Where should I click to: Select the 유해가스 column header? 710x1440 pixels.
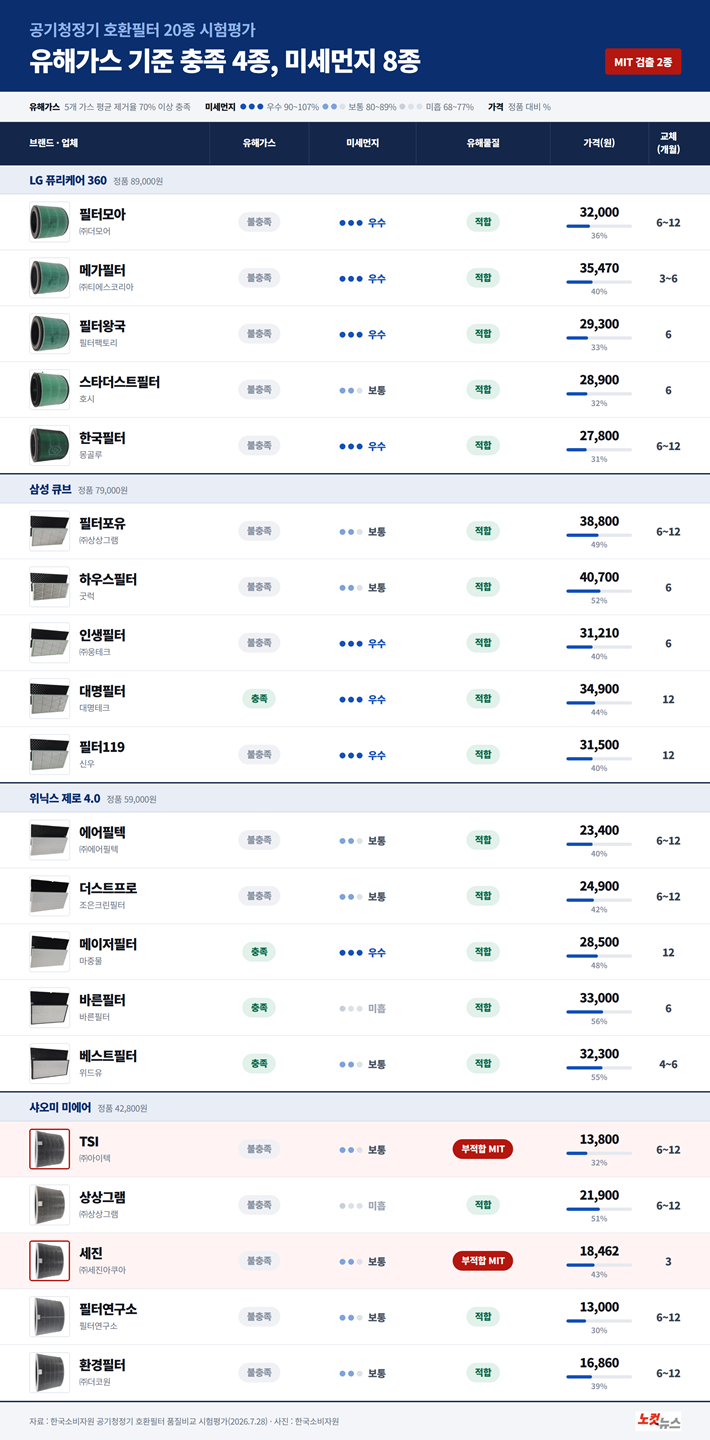point(259,143)
